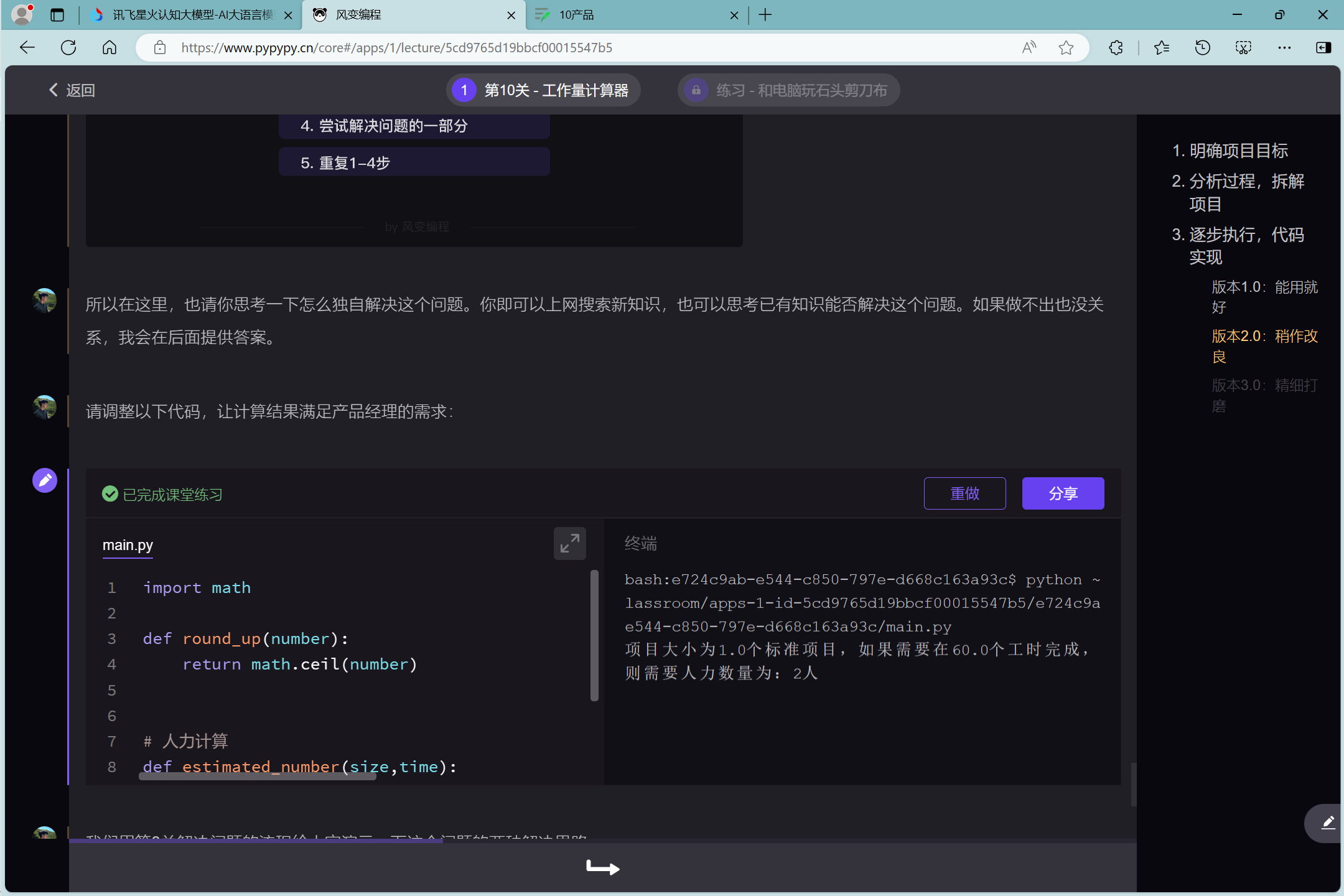
Task: Click the continue arrow at bottom
Action: (x=603, y=867)
